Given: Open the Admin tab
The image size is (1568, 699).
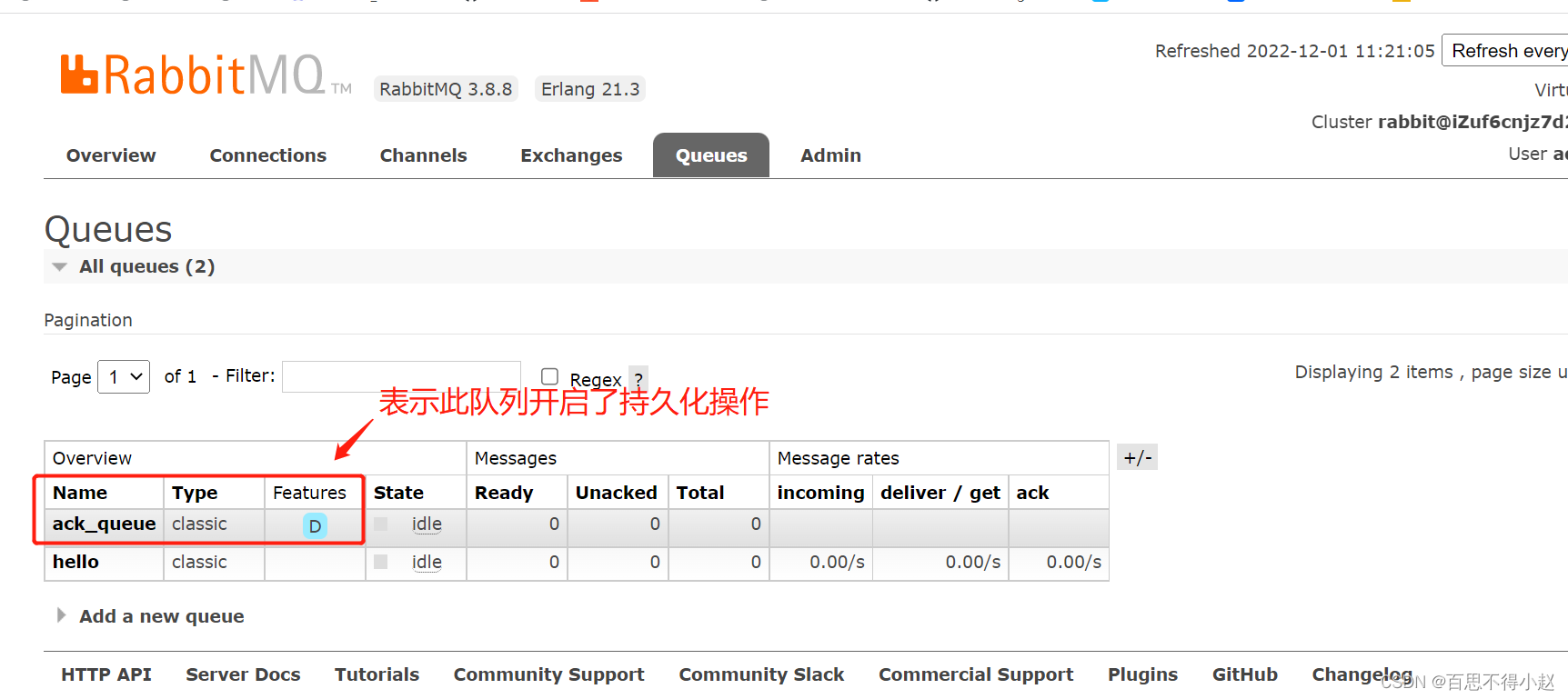Looking at the screenshot, I should 830,155.
